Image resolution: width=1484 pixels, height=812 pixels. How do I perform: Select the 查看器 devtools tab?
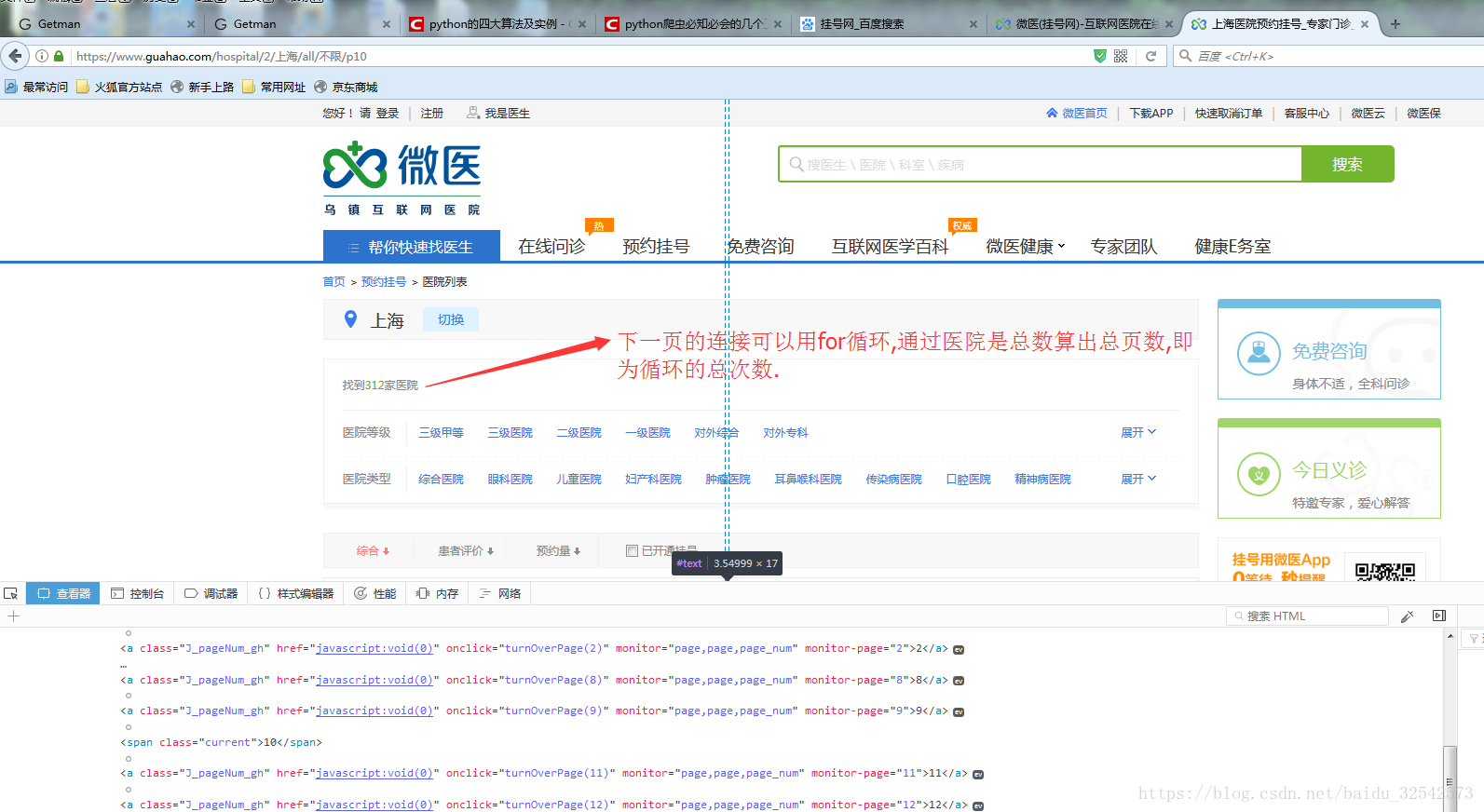pyautogui.click(x=63, y=593)
